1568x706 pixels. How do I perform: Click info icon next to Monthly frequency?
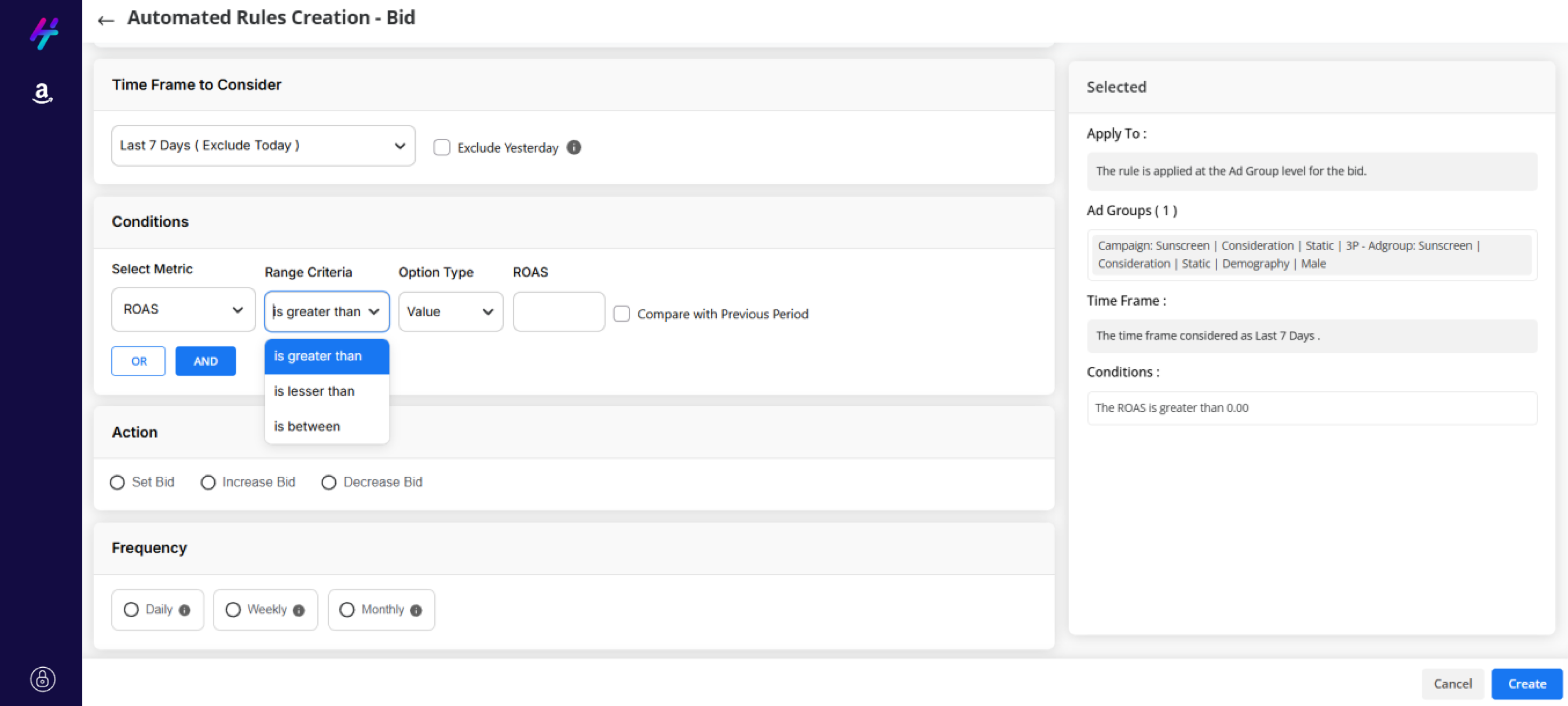[416, 610]
